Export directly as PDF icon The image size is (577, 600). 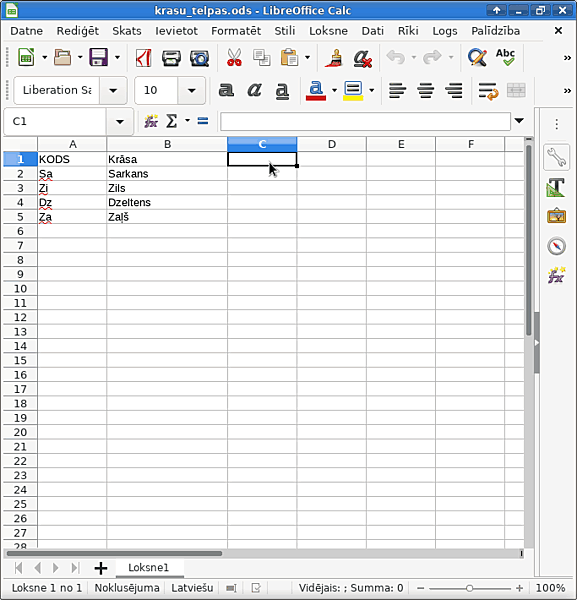143,58
